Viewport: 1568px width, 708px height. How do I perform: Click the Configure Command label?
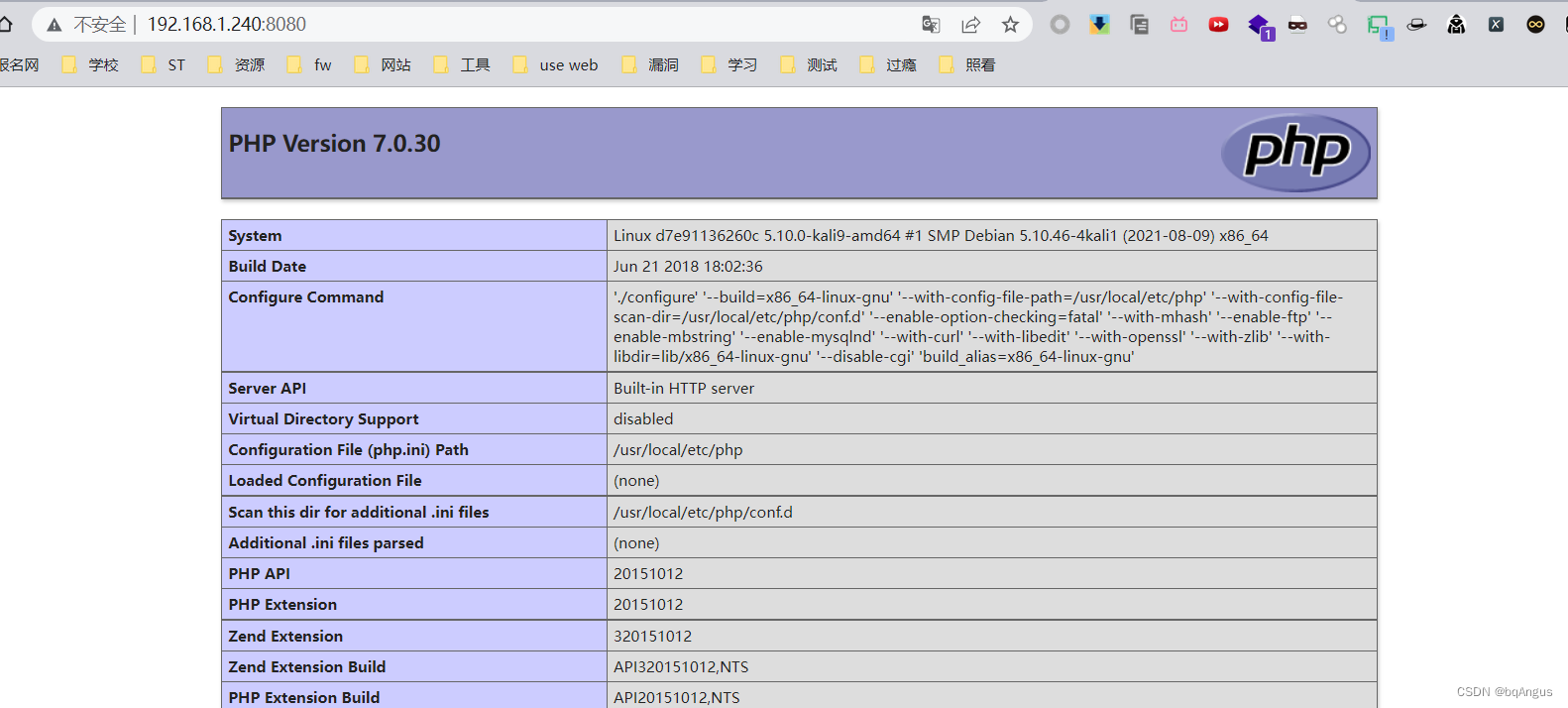pyautogui.click(x=306, y=297)
